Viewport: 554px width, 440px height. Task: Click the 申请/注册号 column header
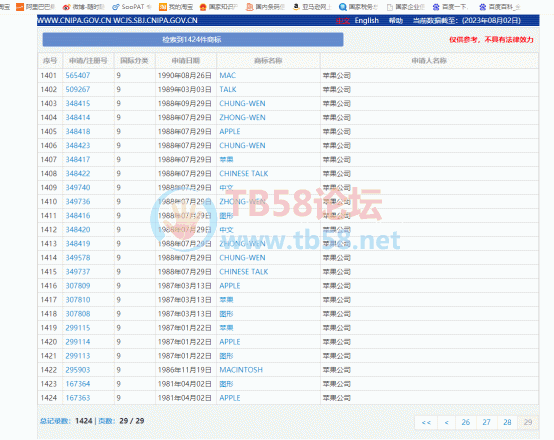[88, 61]
